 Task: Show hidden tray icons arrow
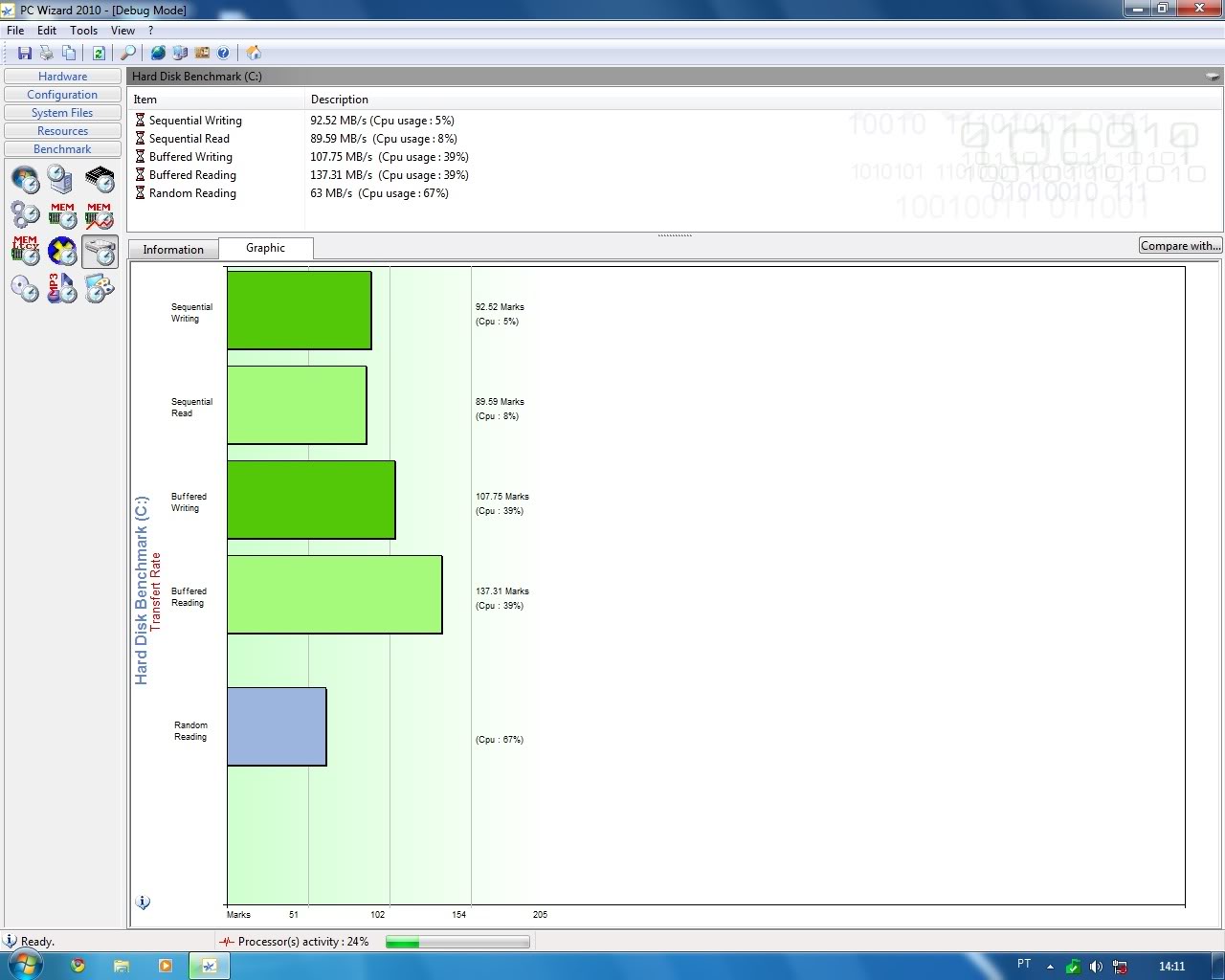pyautogui.click(x=1050, y=967)
